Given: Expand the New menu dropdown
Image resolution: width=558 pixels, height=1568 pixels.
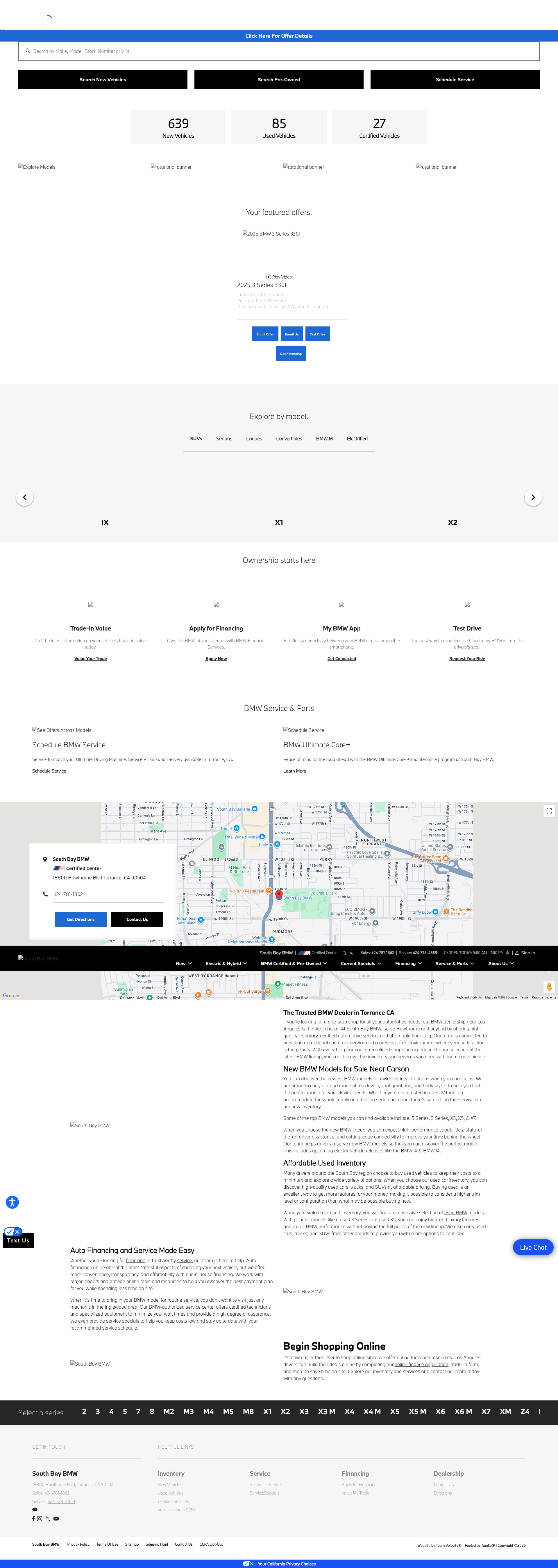Looking at the screenshot, I should click(183, 964).
